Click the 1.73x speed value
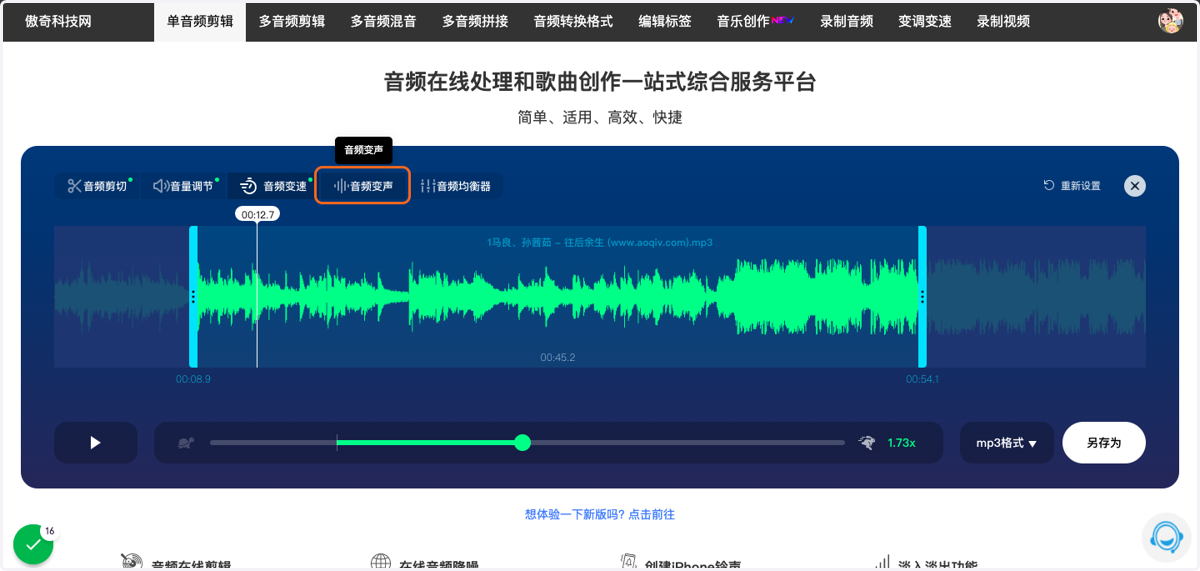The width and height of the screenshot is (1200, 571). point(901,442)
